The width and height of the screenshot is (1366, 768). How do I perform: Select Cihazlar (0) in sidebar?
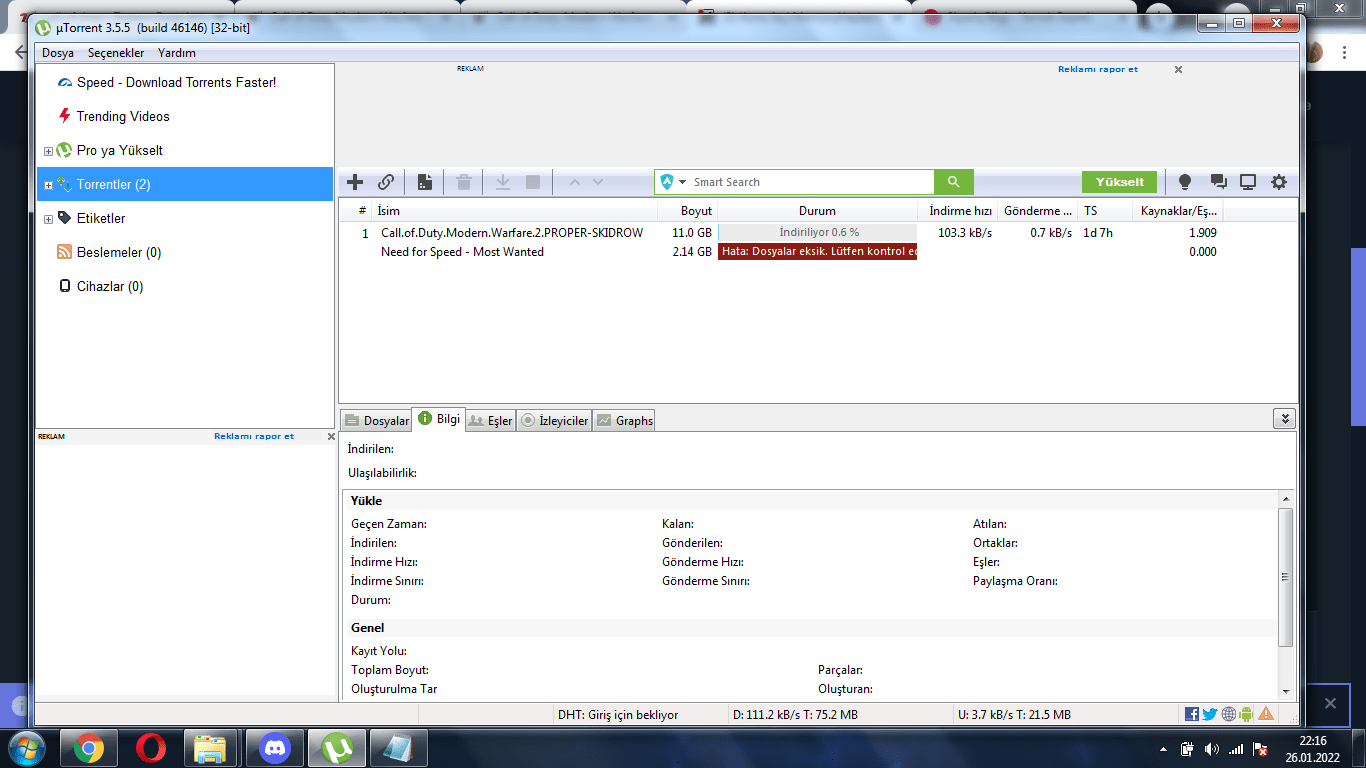click(x=109, y=286)
